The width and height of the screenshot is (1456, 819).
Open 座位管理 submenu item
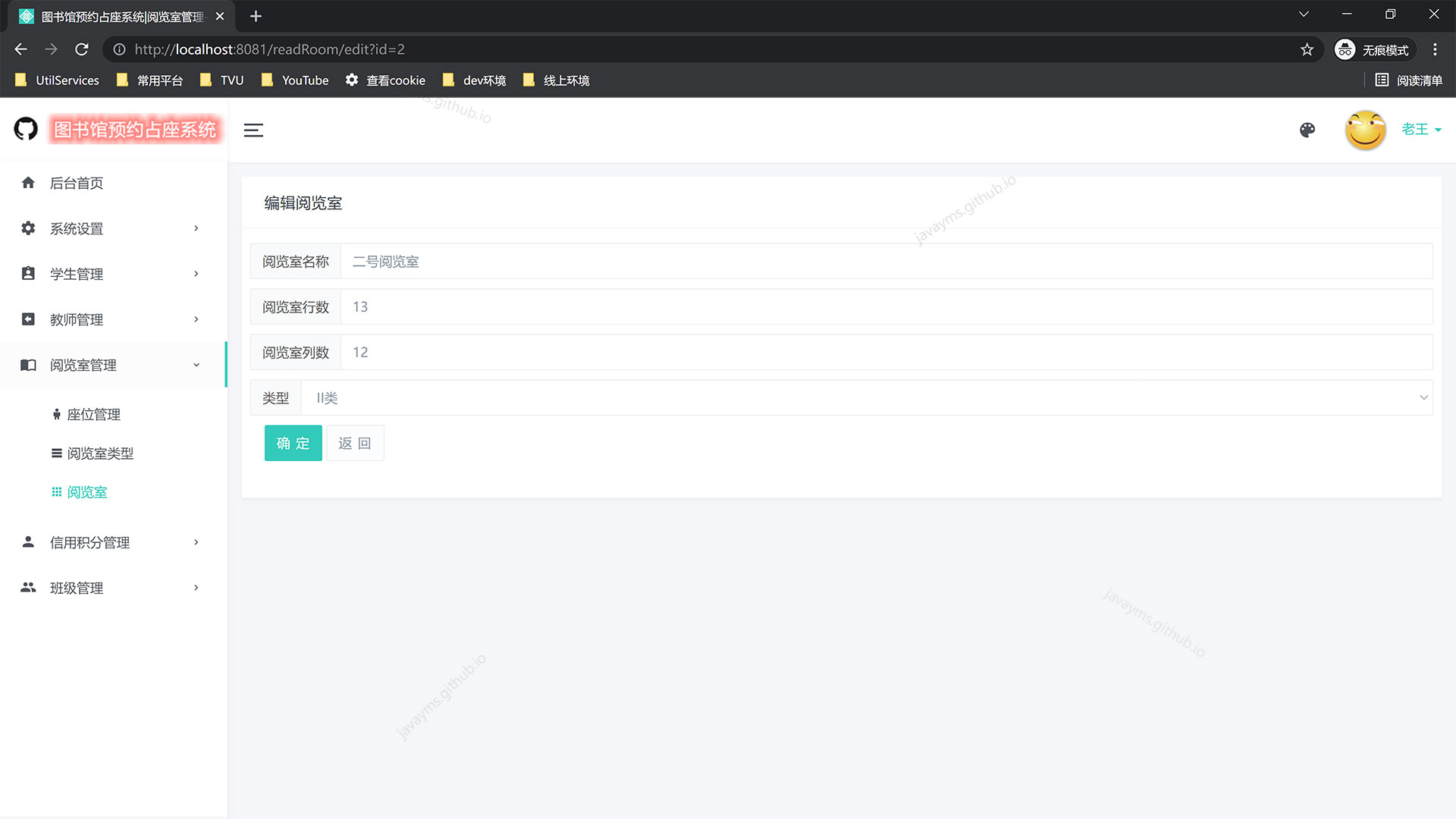coord(93,415)
